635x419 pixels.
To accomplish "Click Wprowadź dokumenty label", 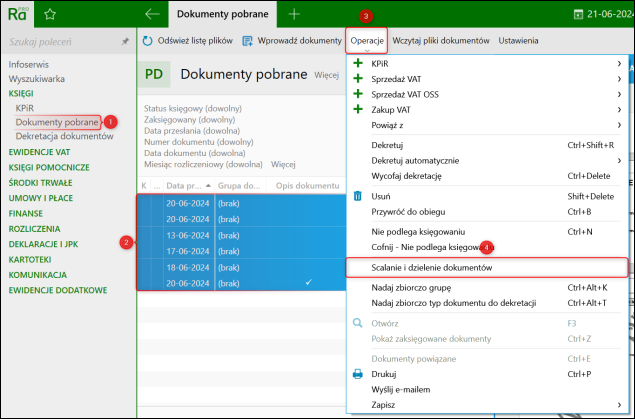I will click(300, 40).
